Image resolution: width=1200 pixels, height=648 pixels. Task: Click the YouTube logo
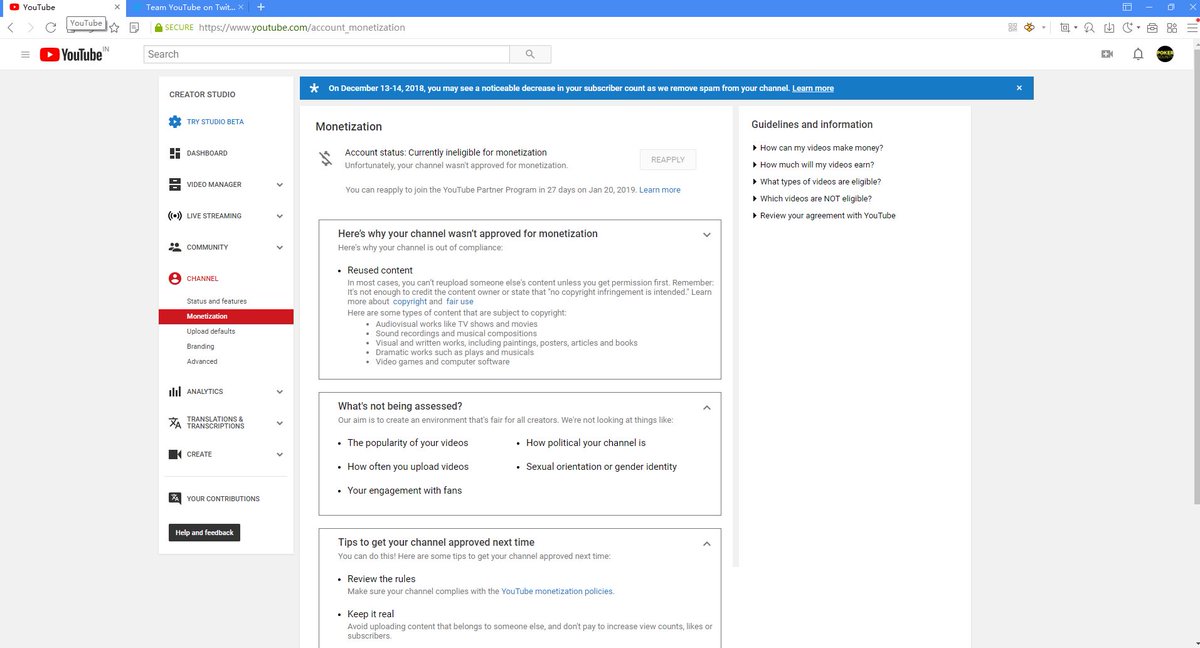point(72,54)
